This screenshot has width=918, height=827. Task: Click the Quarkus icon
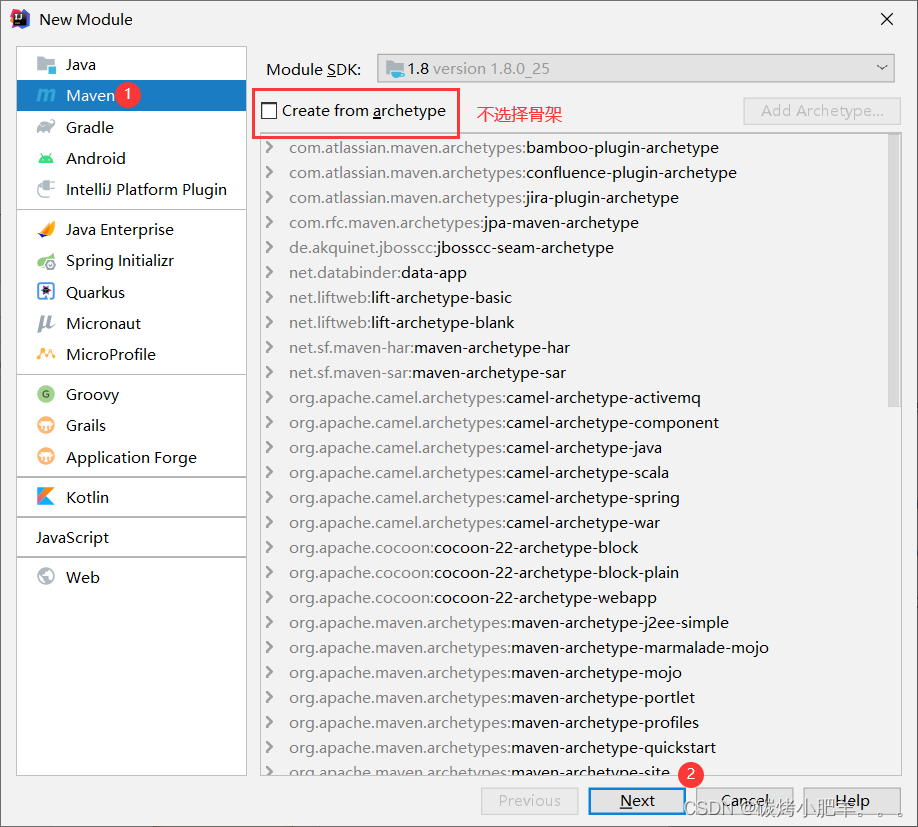46,291
